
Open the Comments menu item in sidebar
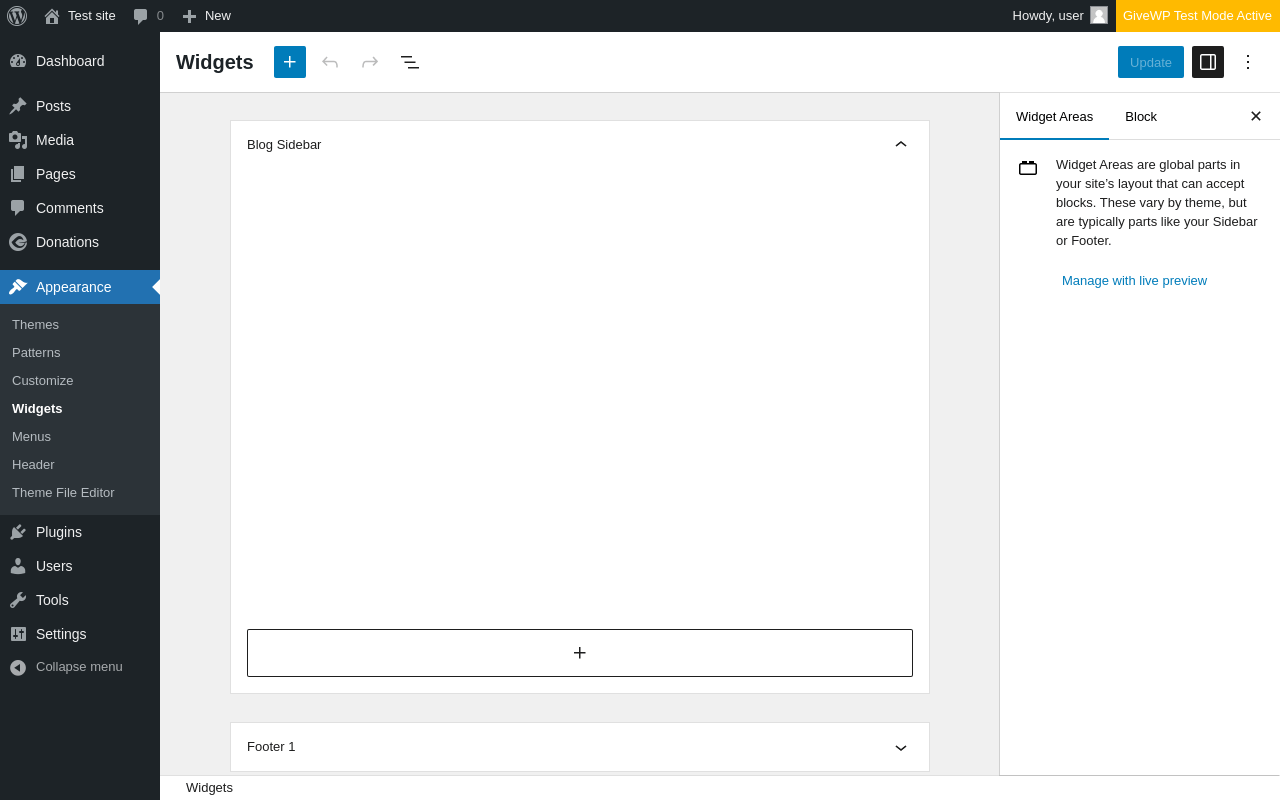point(80,208)
